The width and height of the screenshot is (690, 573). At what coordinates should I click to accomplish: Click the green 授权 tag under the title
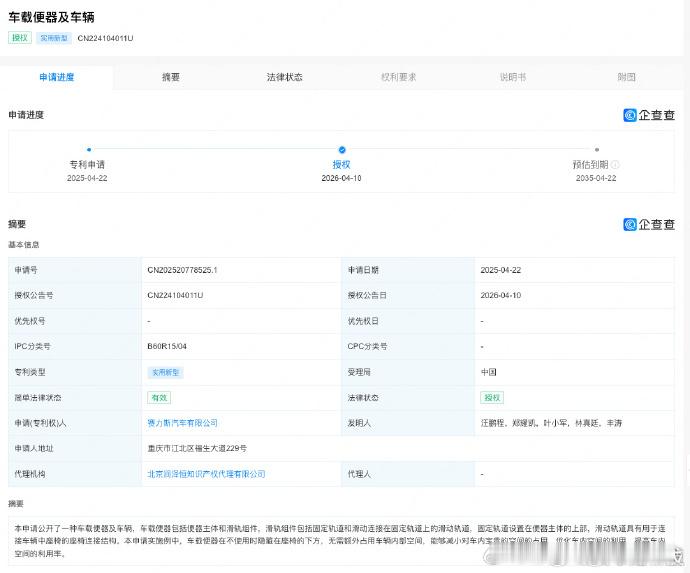coord(20,38)
